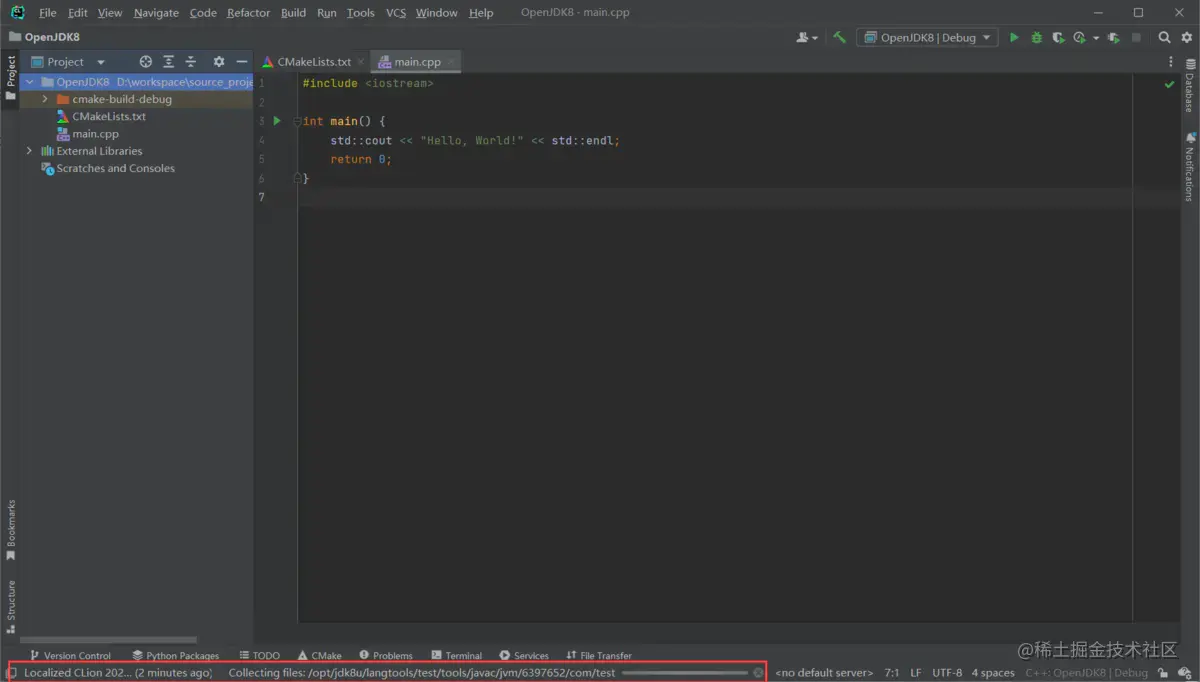Expand the External Libraries node
Image resolution: width=1200 pixels, height=682 pixels.
pos(29,151)
